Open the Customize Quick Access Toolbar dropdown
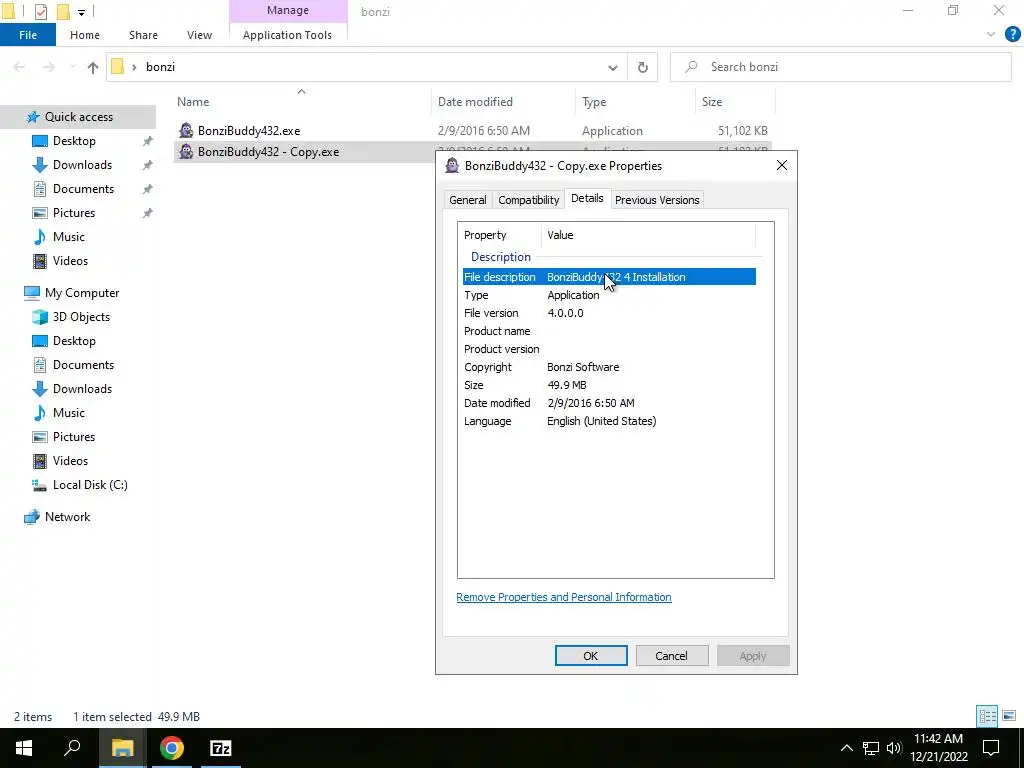Screen dimensions: 1024x768 point(82,12)
